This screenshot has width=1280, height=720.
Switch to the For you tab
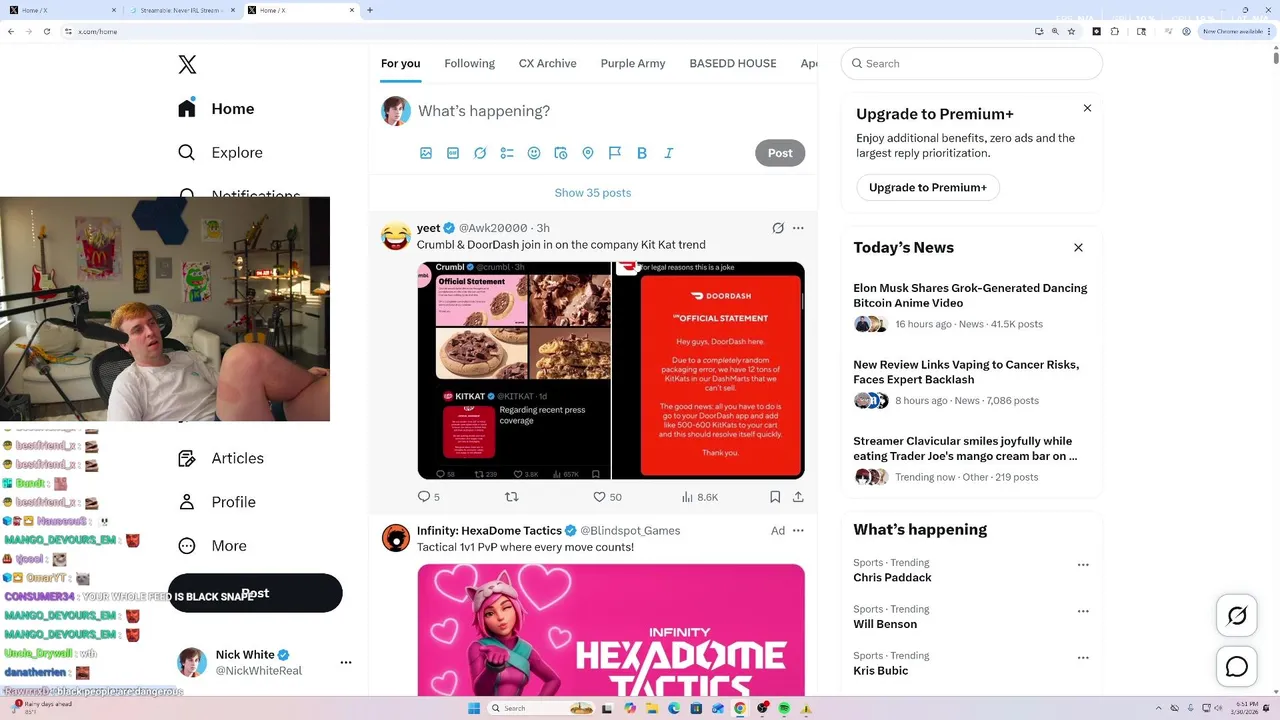400,63
